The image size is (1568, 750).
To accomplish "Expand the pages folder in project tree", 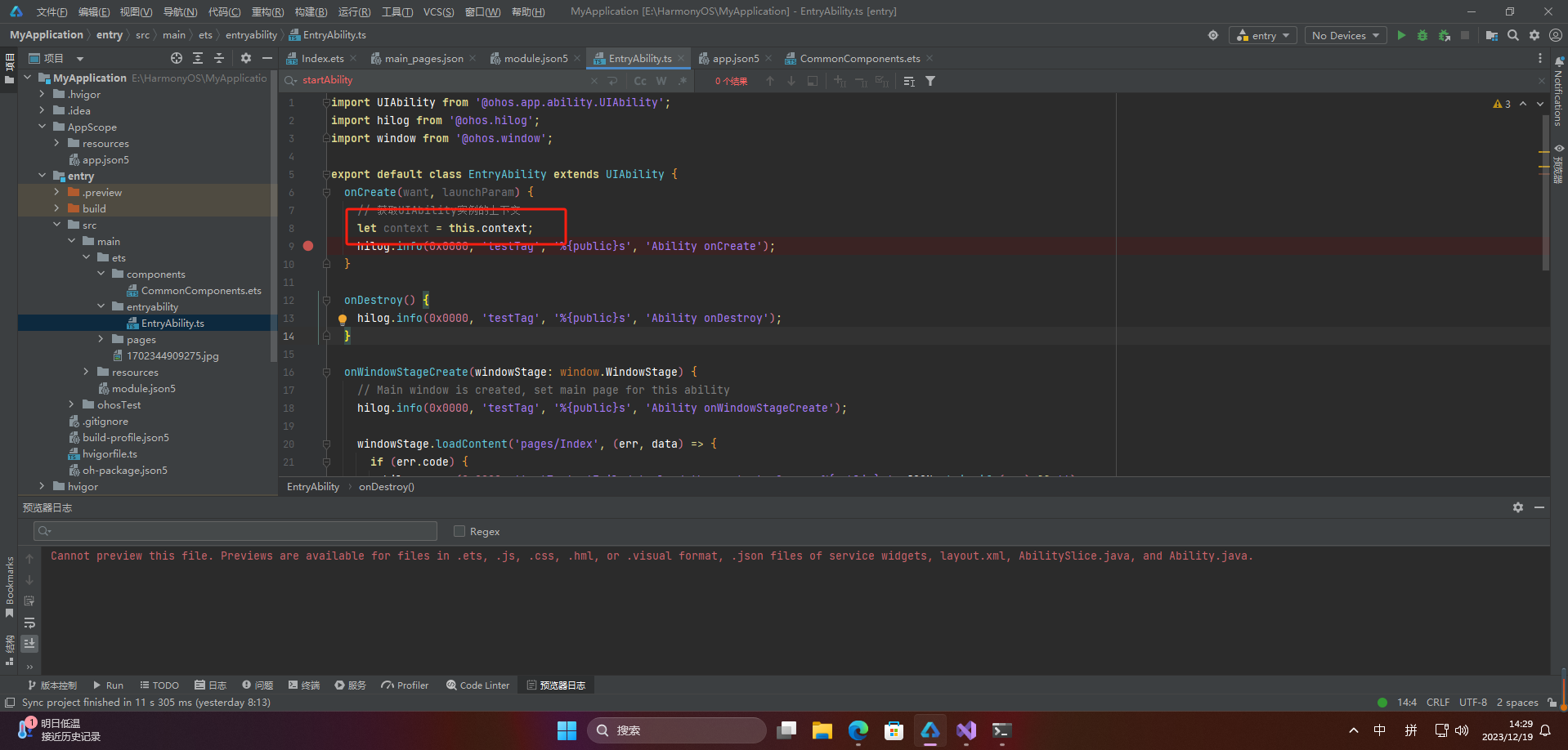I will pyautogui.click(x=101, y=339).
